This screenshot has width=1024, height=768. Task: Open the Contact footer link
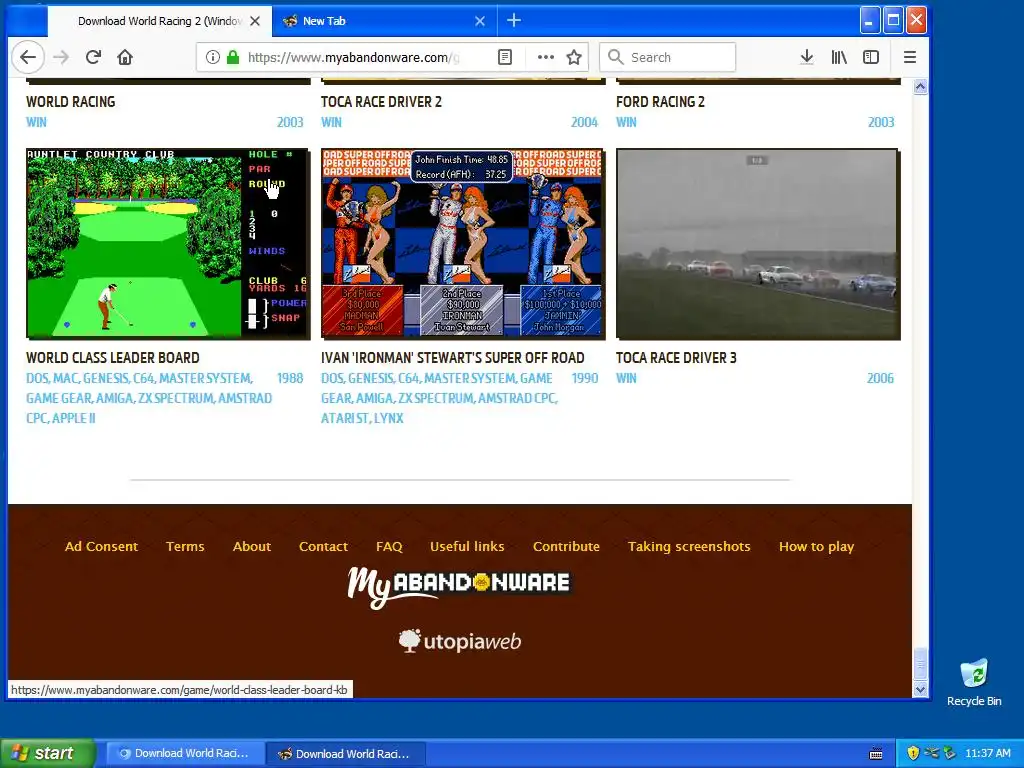(x=323, y=547)
